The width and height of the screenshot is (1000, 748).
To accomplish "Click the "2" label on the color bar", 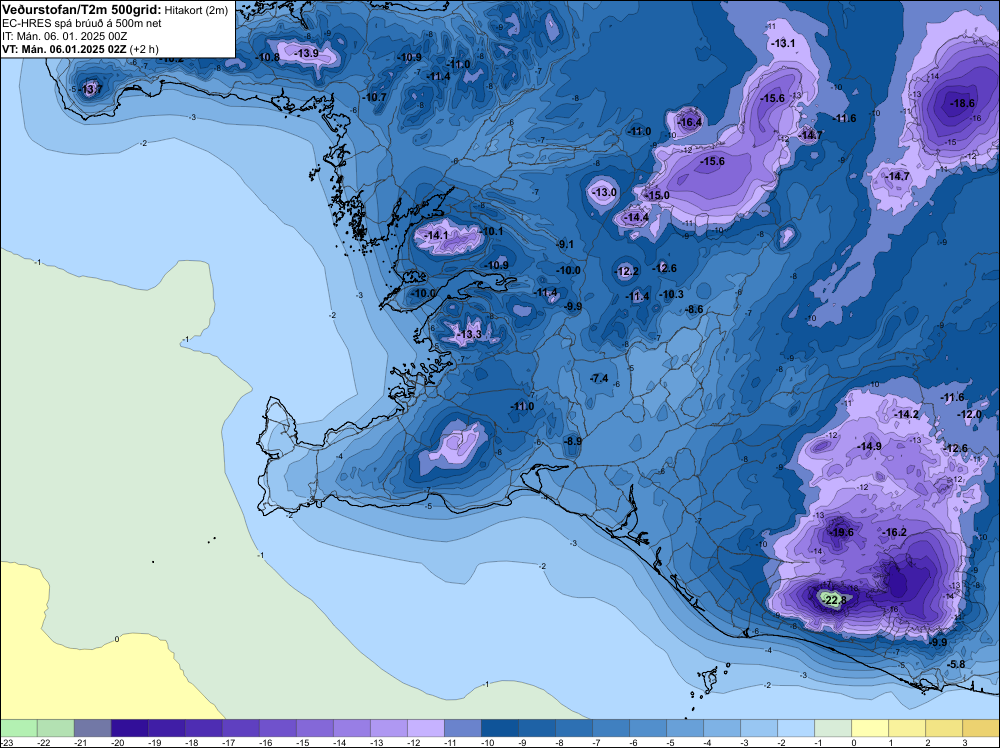I will tap(928, 742).
